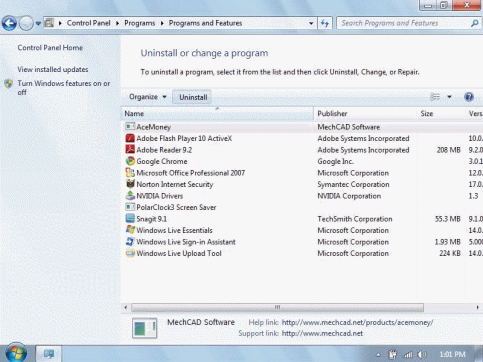This screenshot has width=483, height=362.
Task: Click the Adobe Reader 9.2 icon
Action: pos(130,150)
